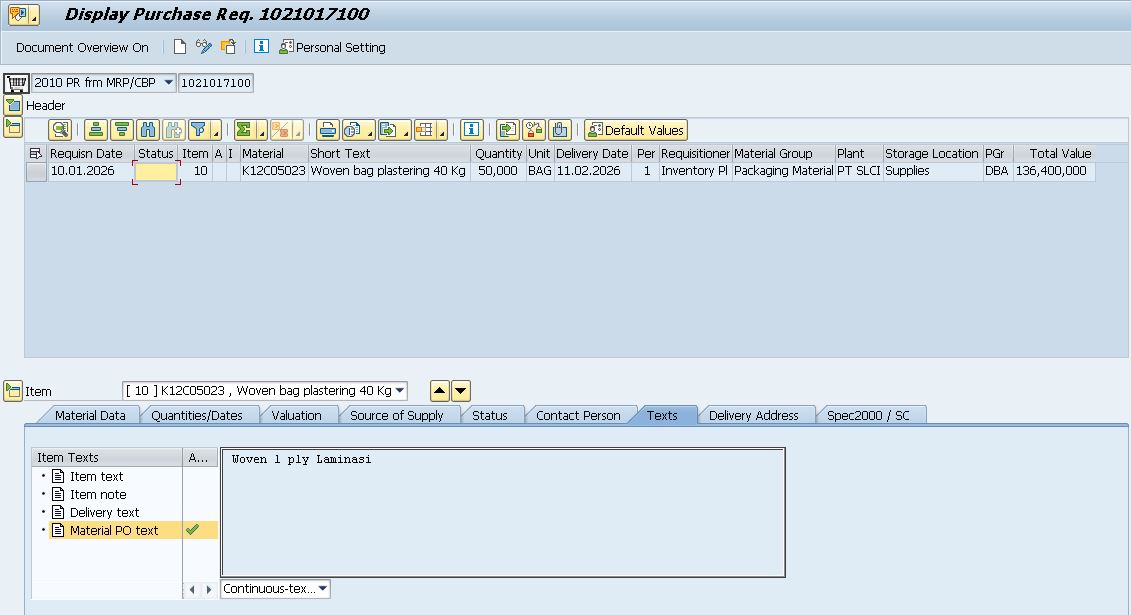Switch to the Source of Supply tab

coord(397,415)
